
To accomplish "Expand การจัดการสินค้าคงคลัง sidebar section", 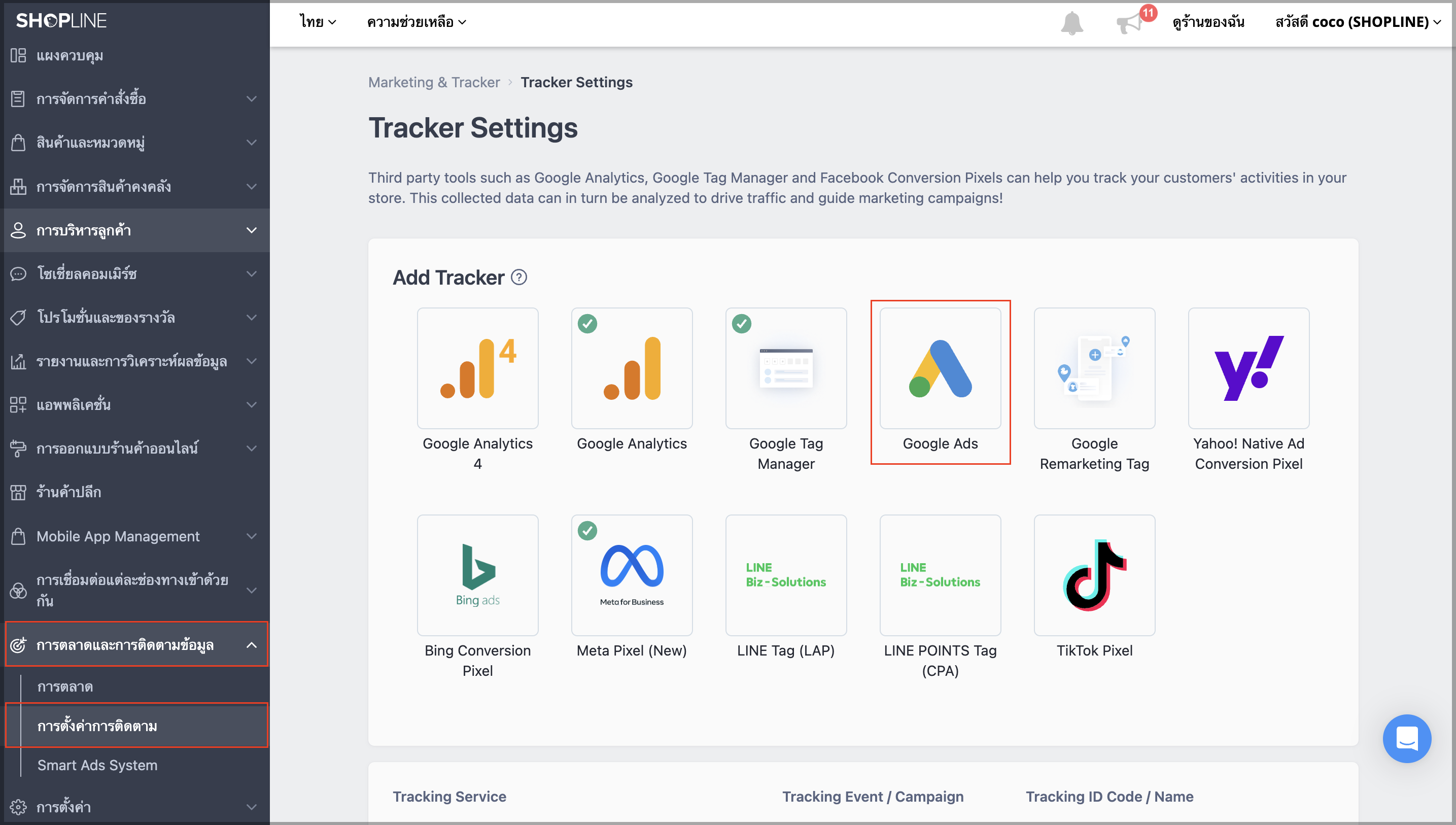I will pos(135,186).
